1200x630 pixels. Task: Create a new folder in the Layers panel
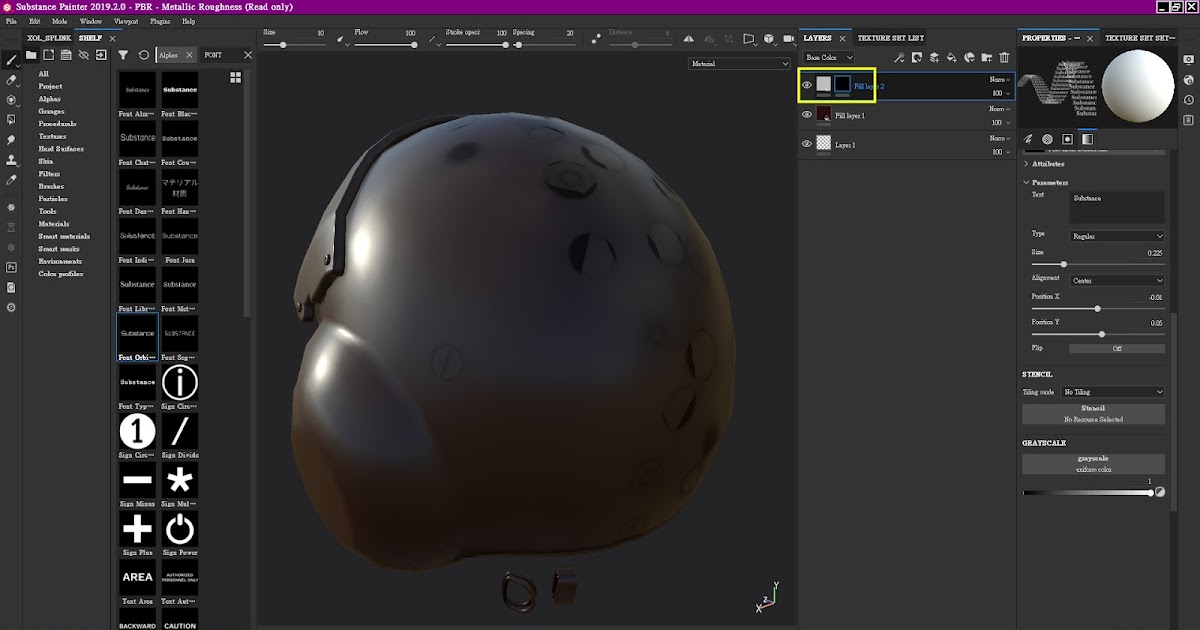[986, 59]
